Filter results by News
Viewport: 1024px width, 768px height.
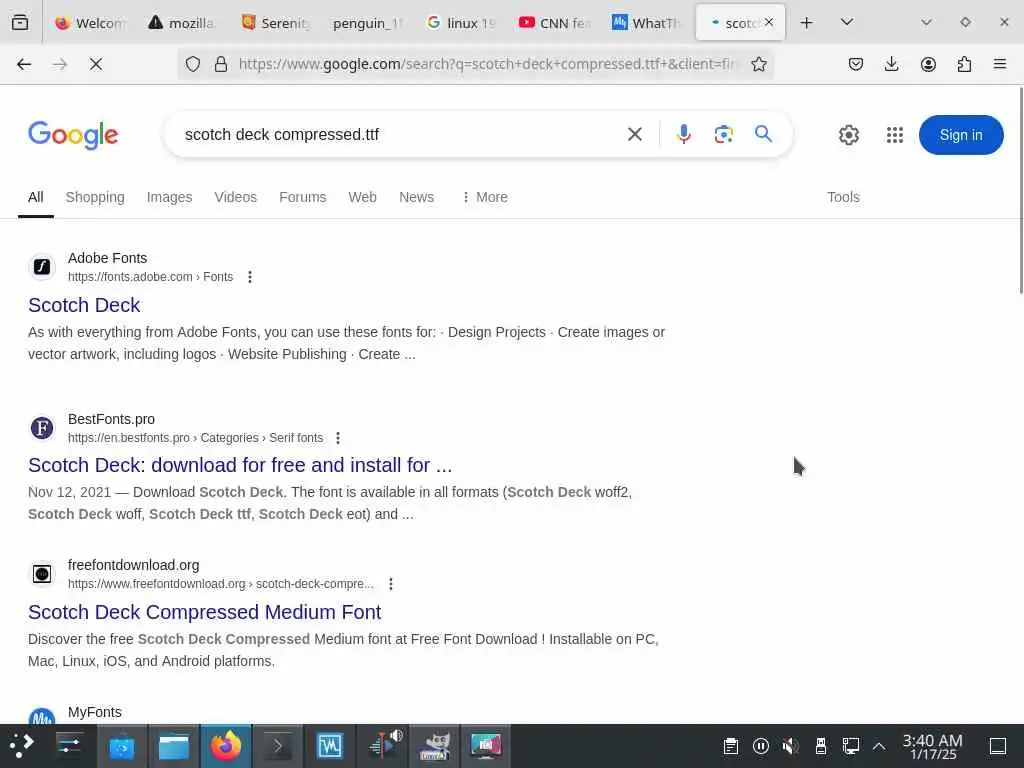[417, 197]
